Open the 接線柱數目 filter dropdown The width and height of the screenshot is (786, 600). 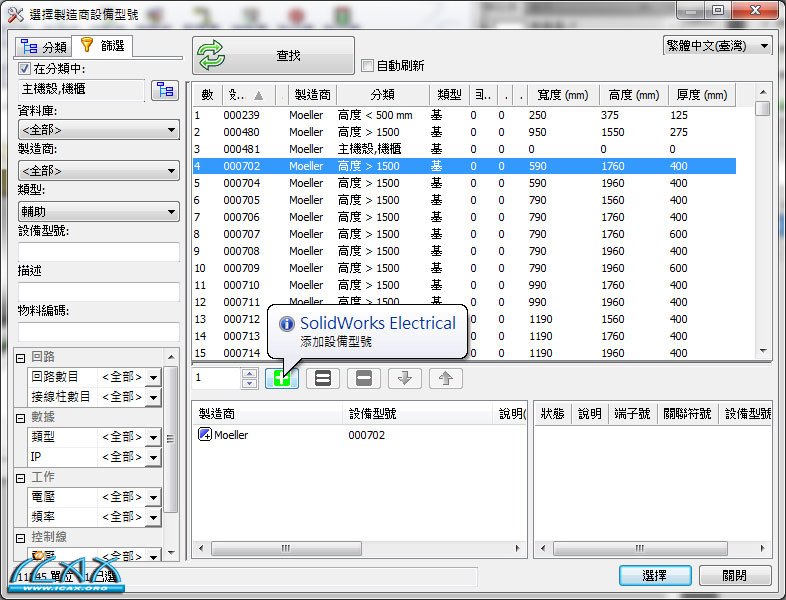tap(153, 397)
